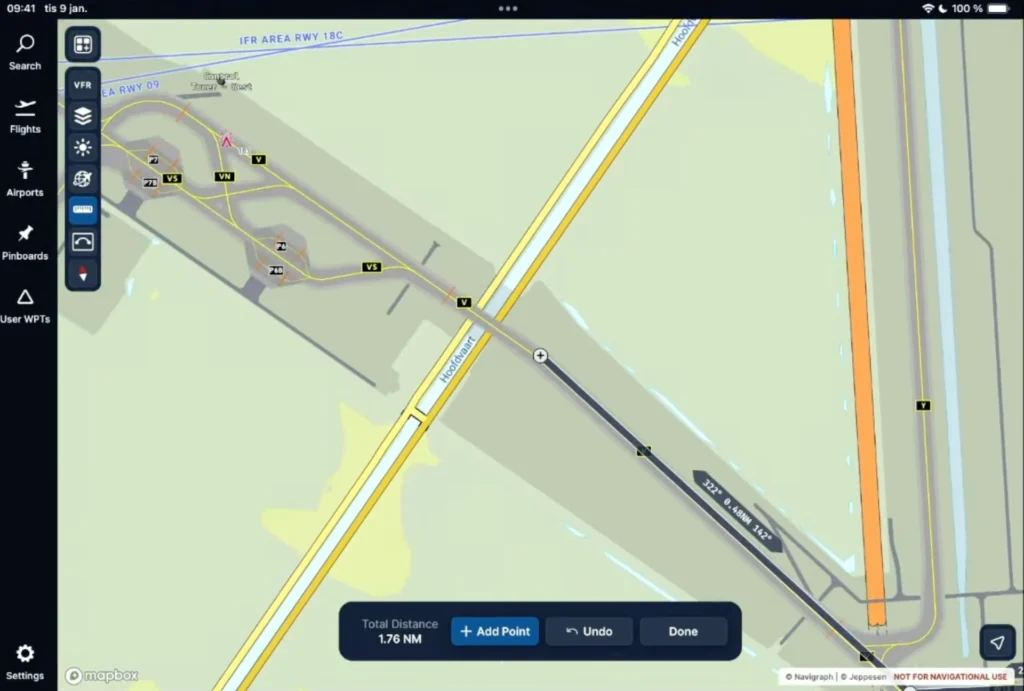Screen dimensions: 1024x691
Task: Center map using the location arrow
Action: pos(997,642)
